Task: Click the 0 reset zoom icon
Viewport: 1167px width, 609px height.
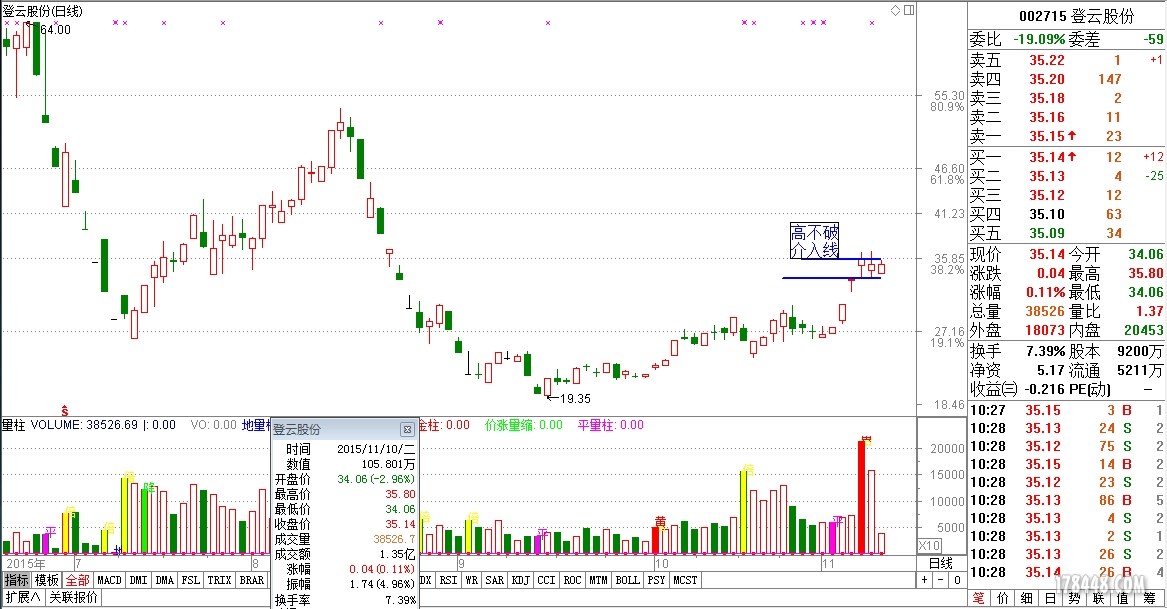Action: pos(958,579)
